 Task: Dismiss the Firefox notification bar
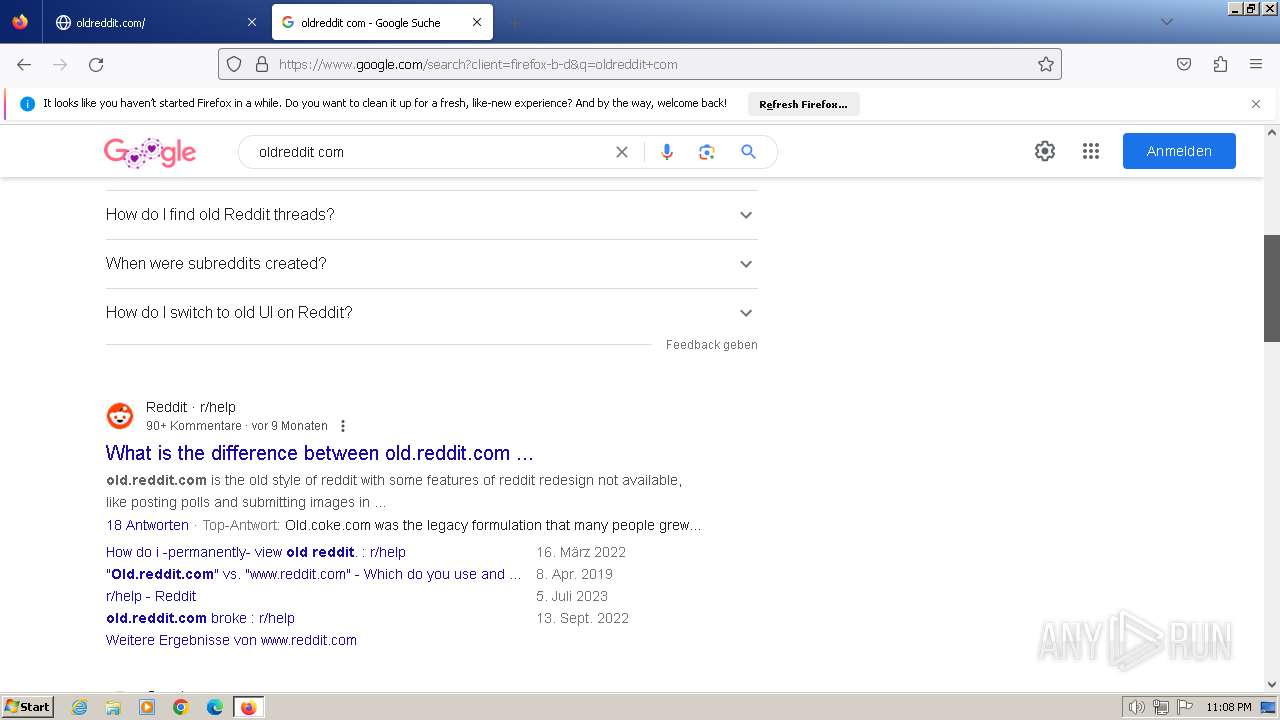pos(1256,104)
